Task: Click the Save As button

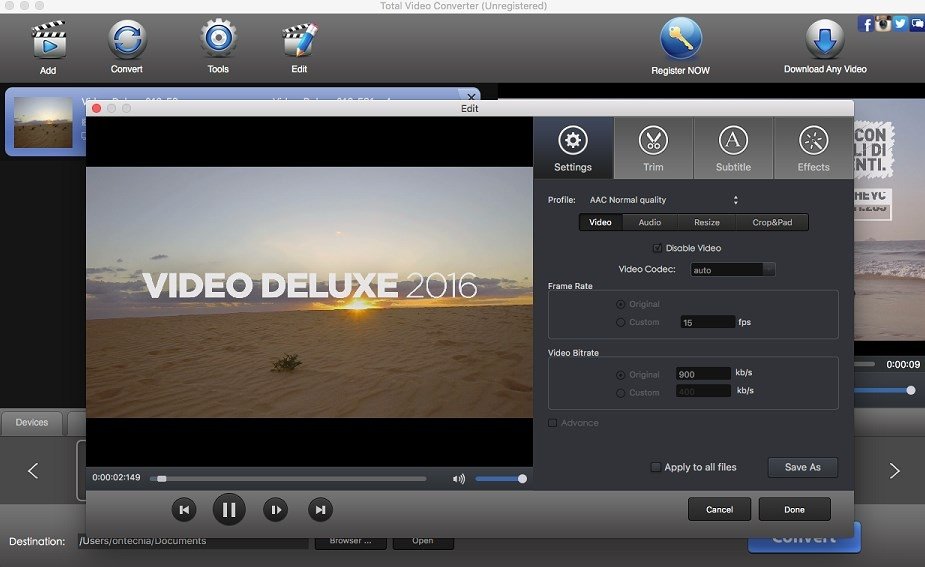Action: coord(802,467)
